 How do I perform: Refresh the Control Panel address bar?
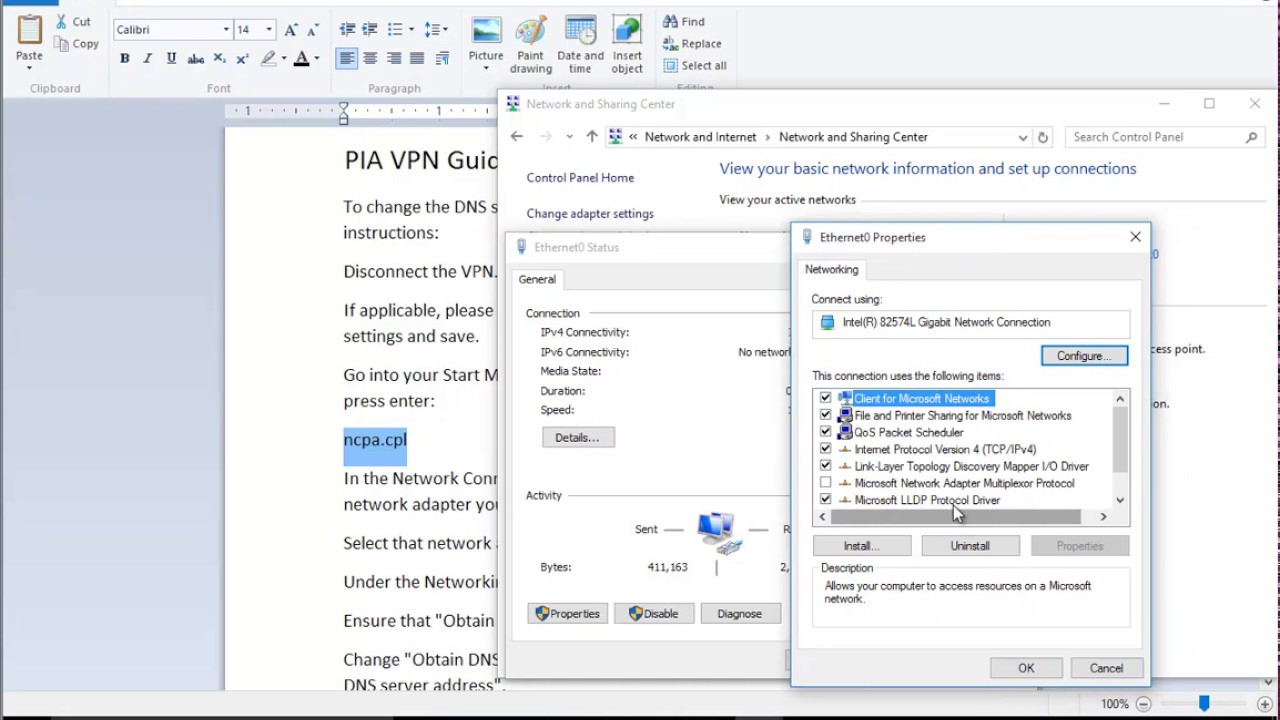(x=1043, y=137)
